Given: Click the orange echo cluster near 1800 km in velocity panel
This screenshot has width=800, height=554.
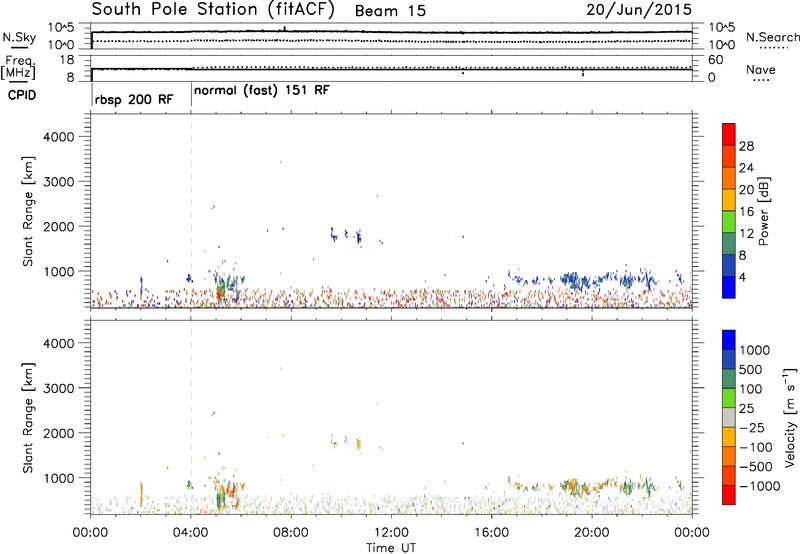Looking at the screenshot, I should click(x=358, y=444).
